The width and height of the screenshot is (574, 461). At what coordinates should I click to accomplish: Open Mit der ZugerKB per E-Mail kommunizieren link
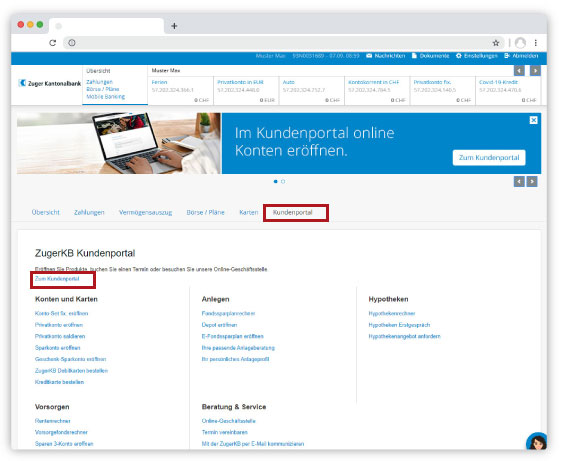tap(253, 444)
